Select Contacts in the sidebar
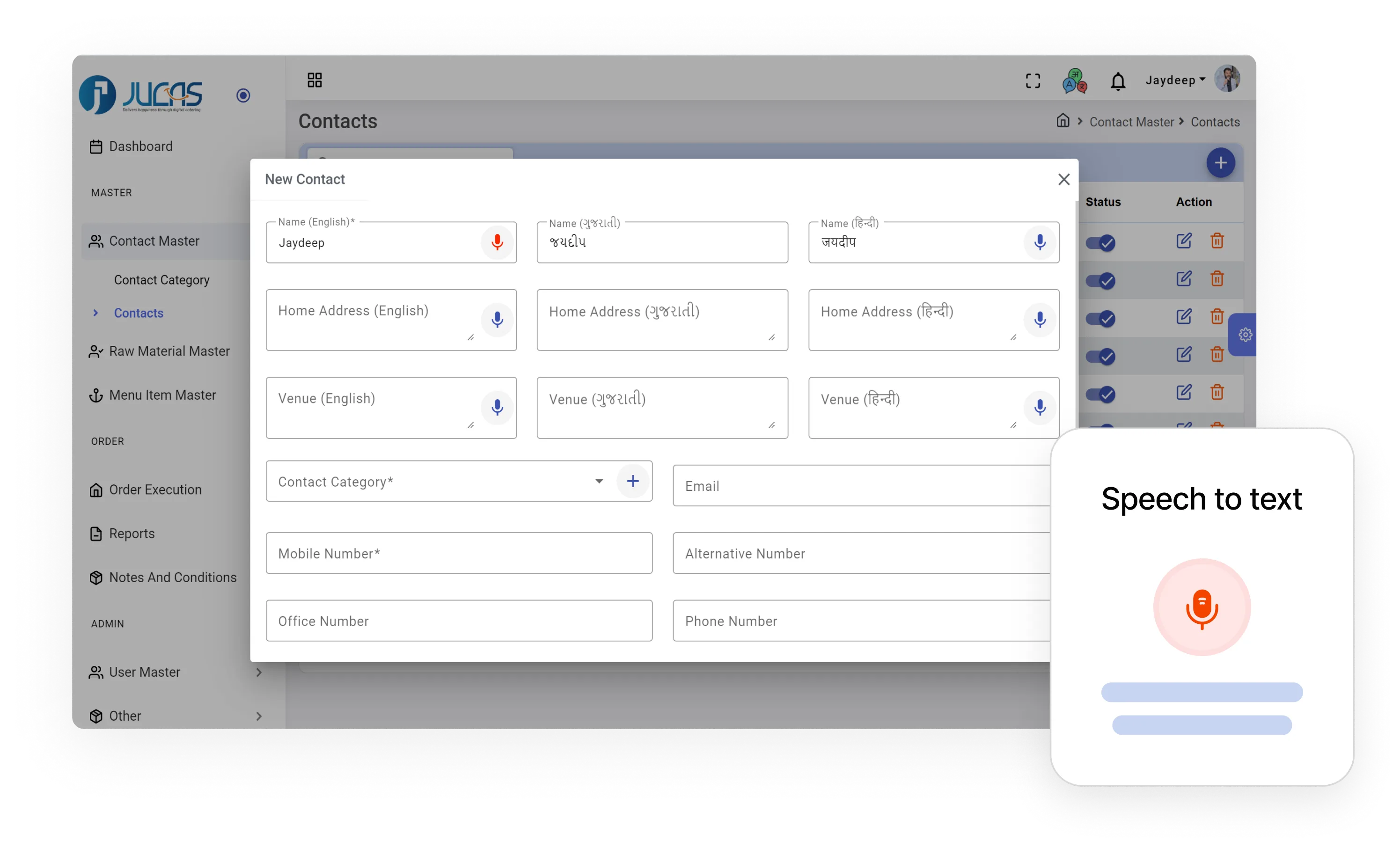The width and height of the screenshot is (1400, 847). point(138,313)
